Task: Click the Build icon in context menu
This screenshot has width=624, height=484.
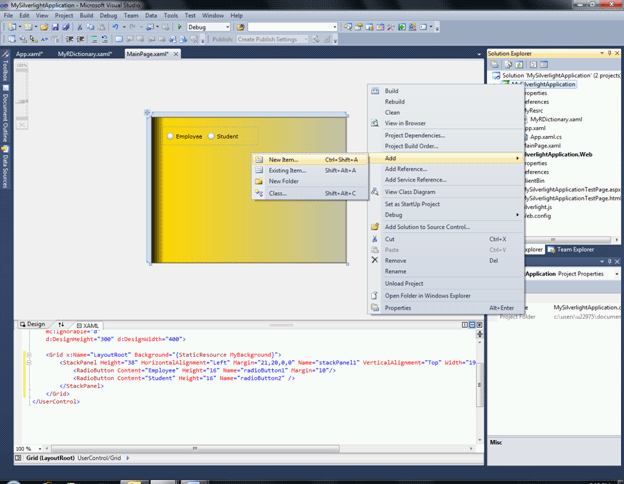Action: point(375,90)
